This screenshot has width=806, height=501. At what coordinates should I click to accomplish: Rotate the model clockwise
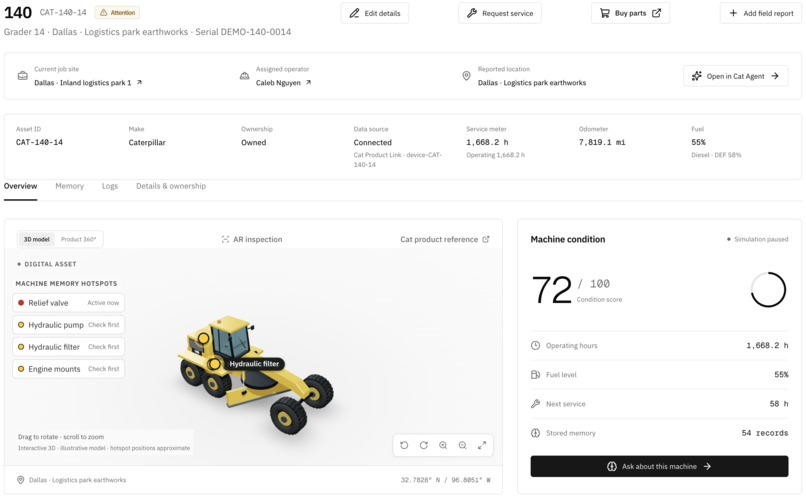(x=424, y=446)
